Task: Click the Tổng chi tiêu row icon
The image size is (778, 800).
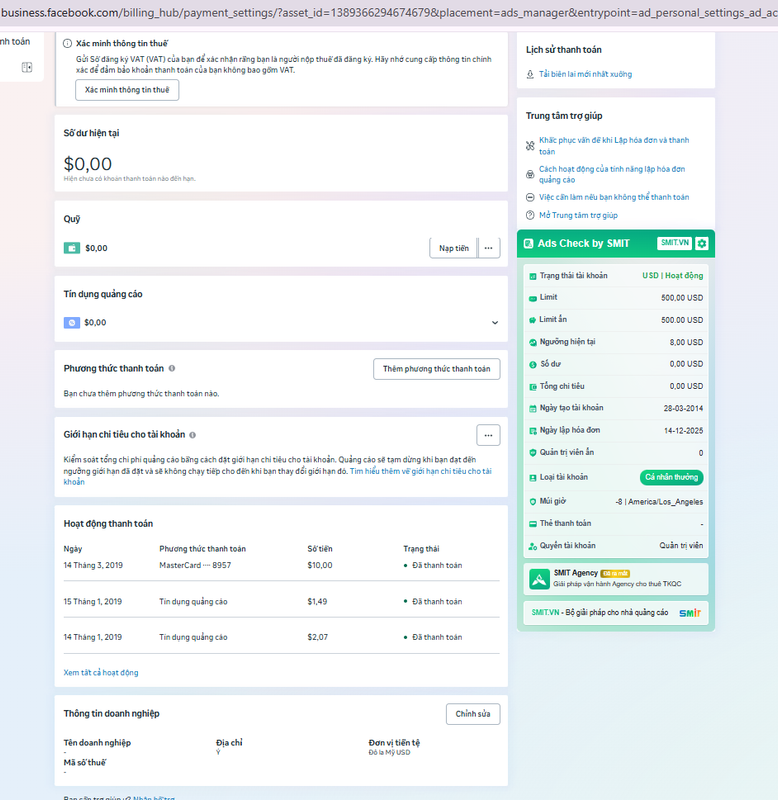Action: [x=533, y=387]
